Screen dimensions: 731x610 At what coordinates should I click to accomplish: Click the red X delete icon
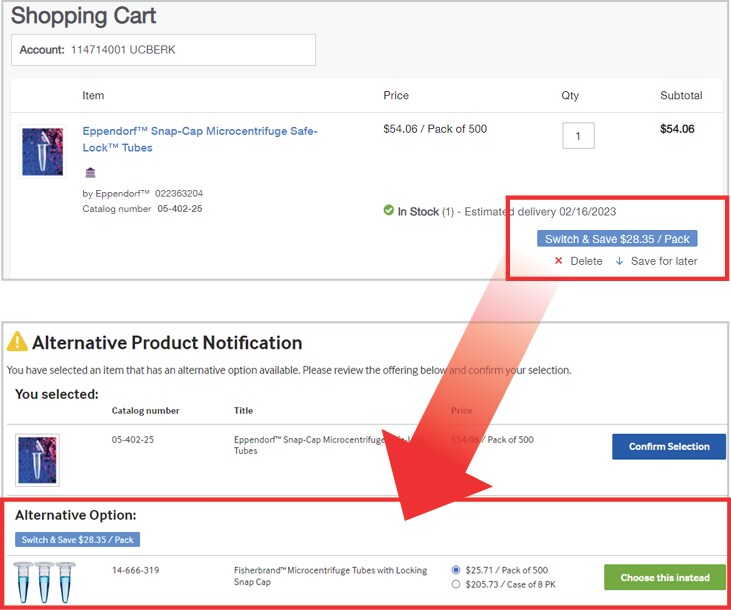pos(558,261)
